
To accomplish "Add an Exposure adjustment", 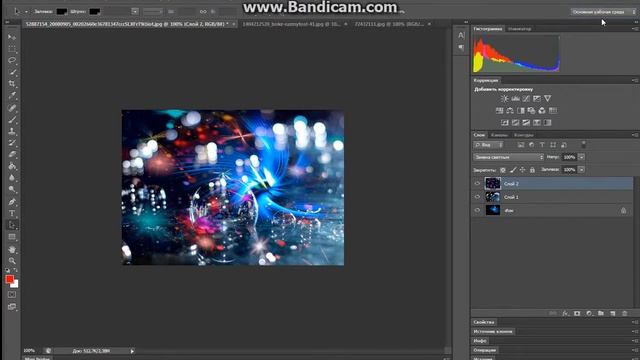I will [x=537, y=99].
